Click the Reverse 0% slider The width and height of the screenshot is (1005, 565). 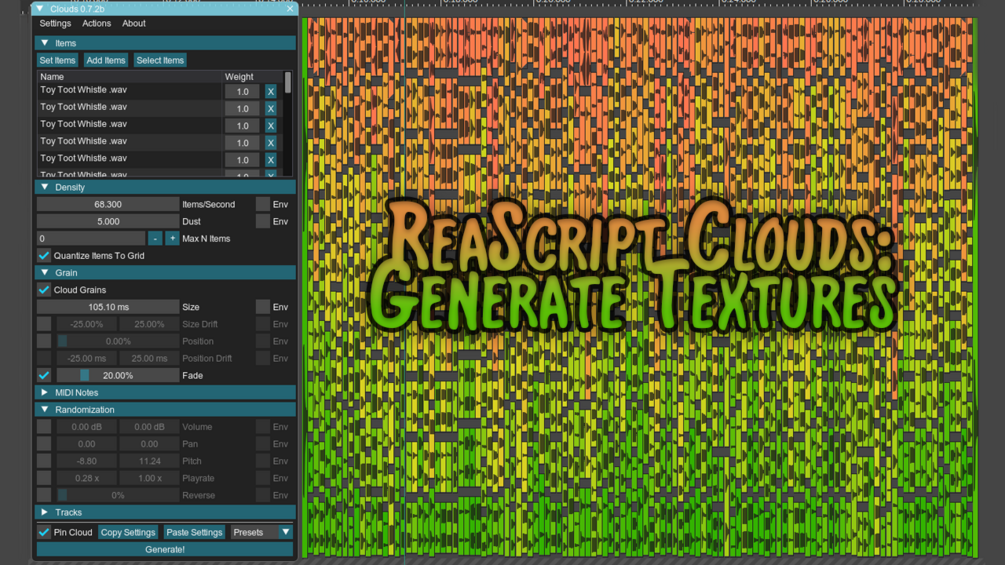pos(118,495)
